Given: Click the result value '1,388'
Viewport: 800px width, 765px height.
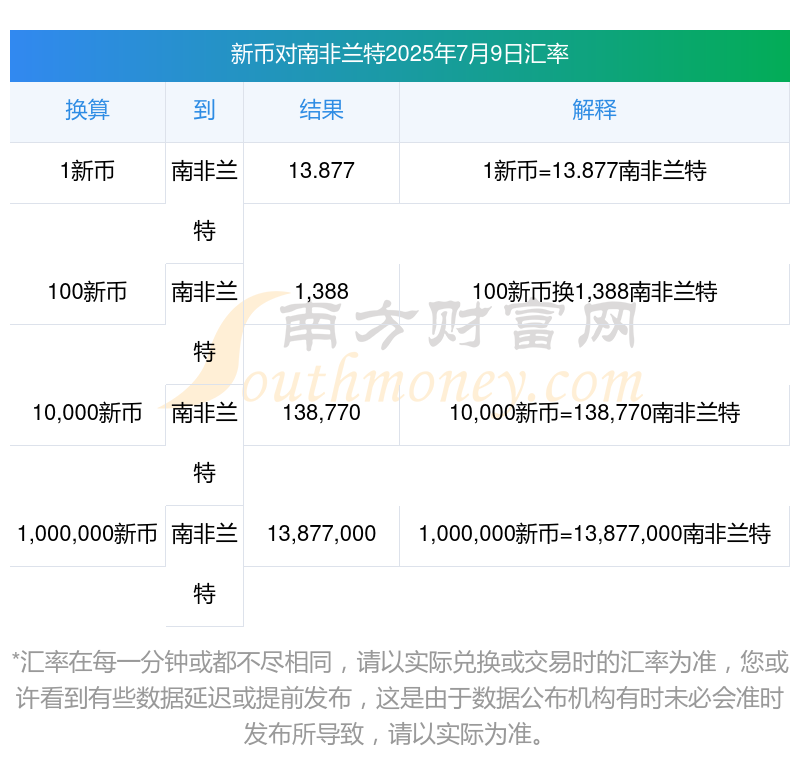Looking at the screenshot, I should (x=321, y=292).
